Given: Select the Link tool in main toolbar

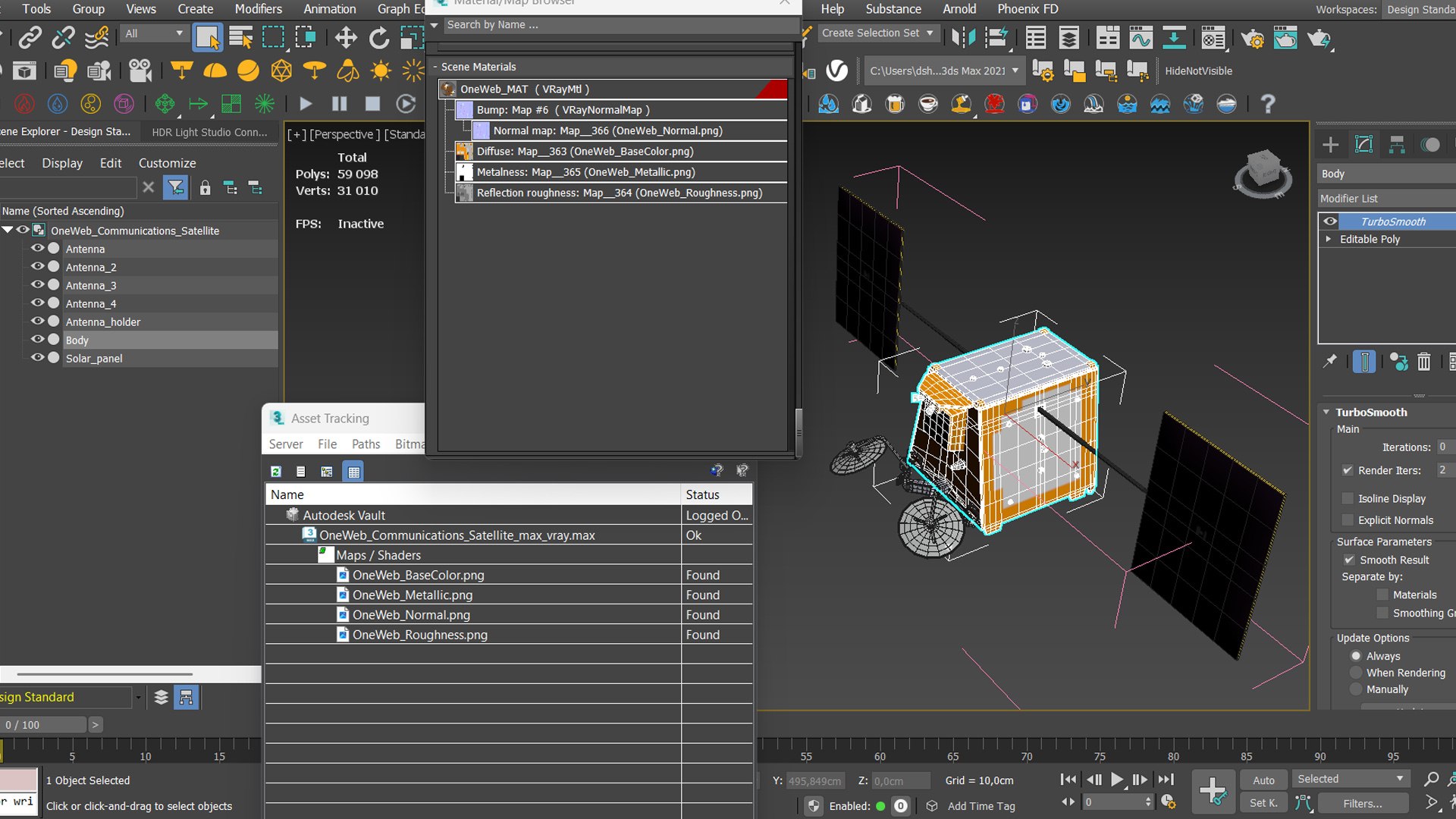Looking at the screenshot, I should 30,37.
